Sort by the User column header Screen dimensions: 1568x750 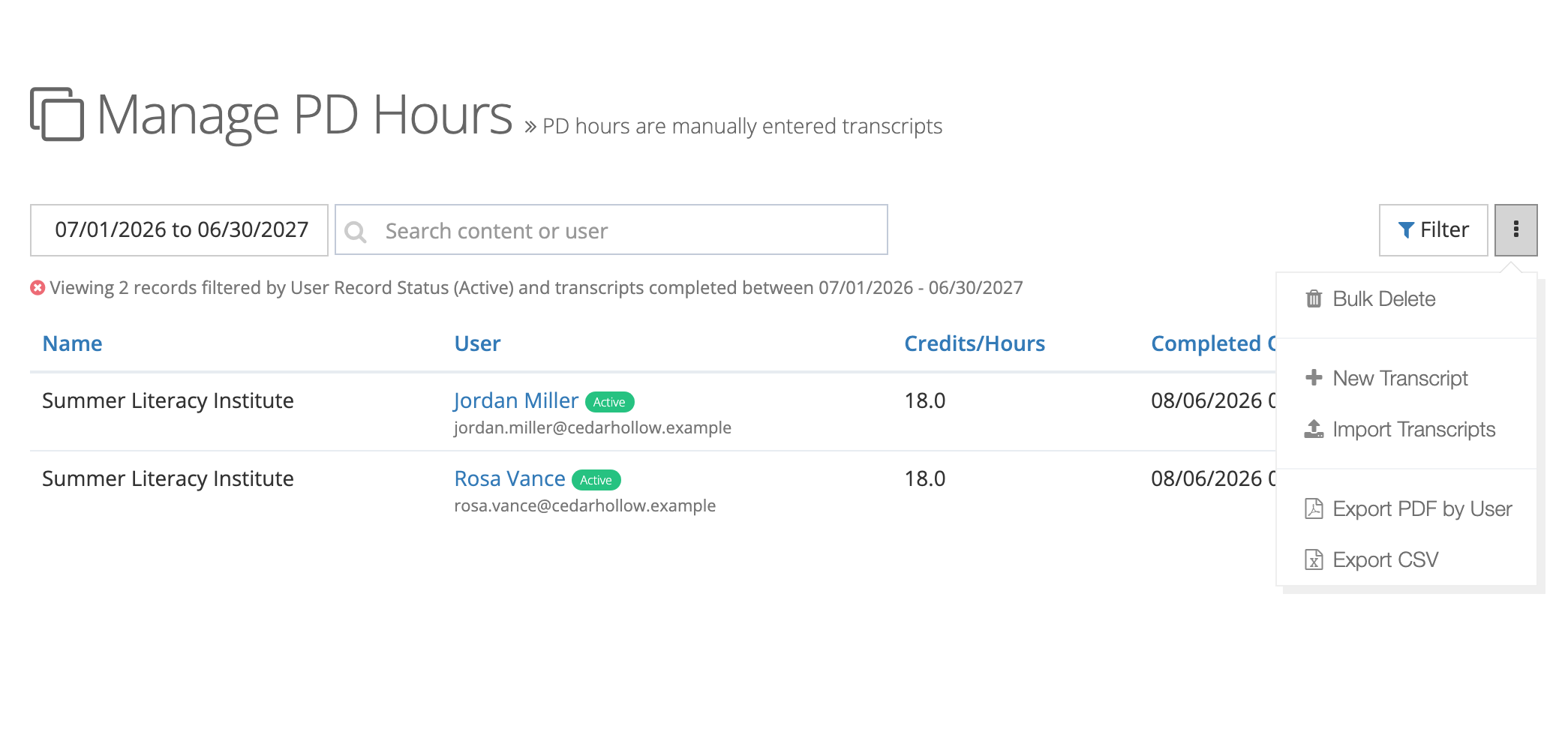coord(477,343)
